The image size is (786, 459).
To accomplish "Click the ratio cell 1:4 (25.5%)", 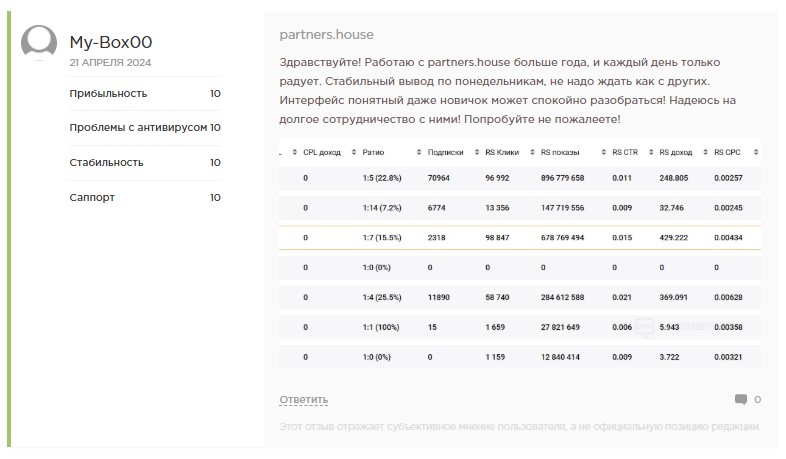I will point(382,297).
